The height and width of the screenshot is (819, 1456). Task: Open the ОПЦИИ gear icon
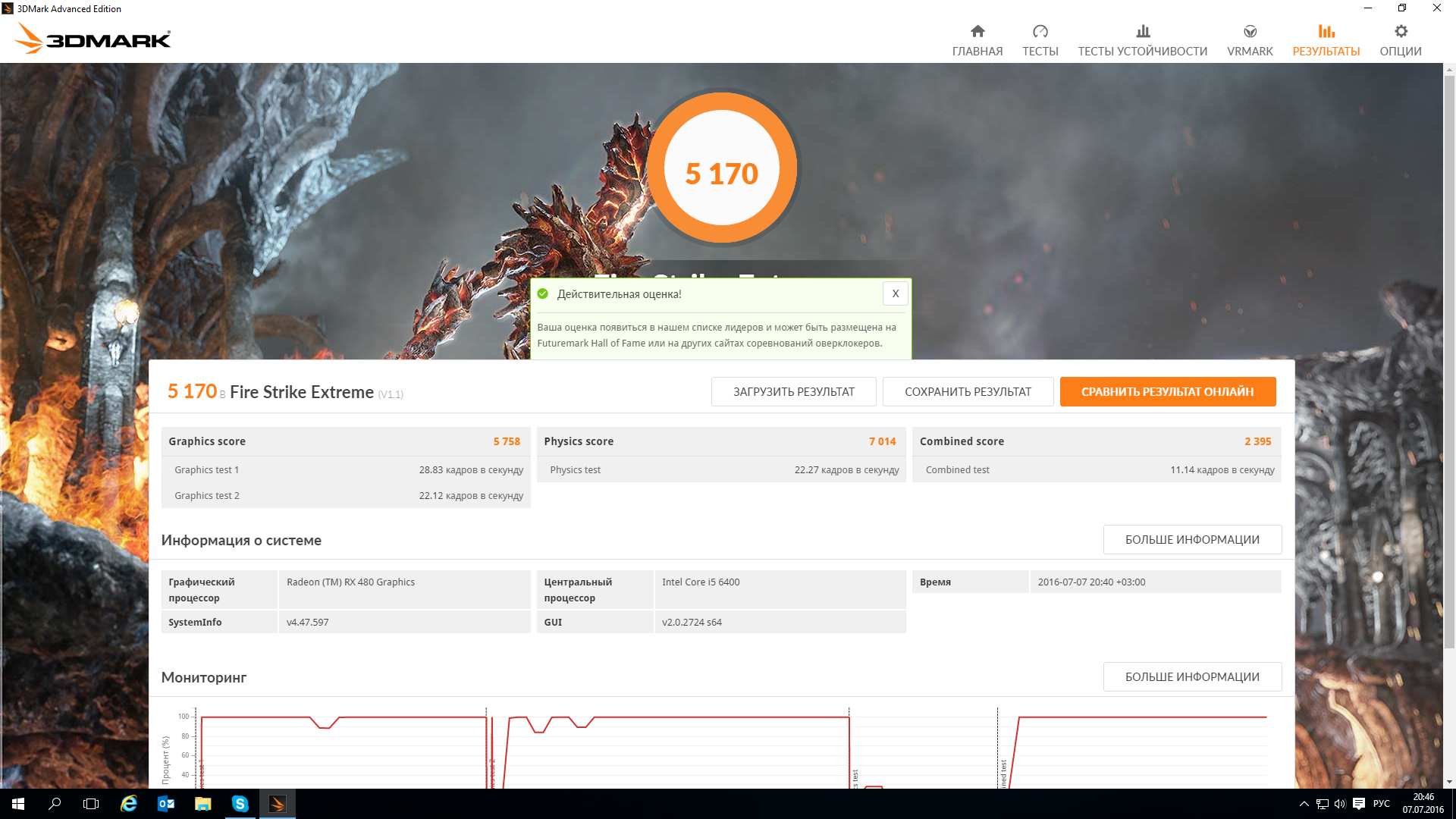(1401, 32)
